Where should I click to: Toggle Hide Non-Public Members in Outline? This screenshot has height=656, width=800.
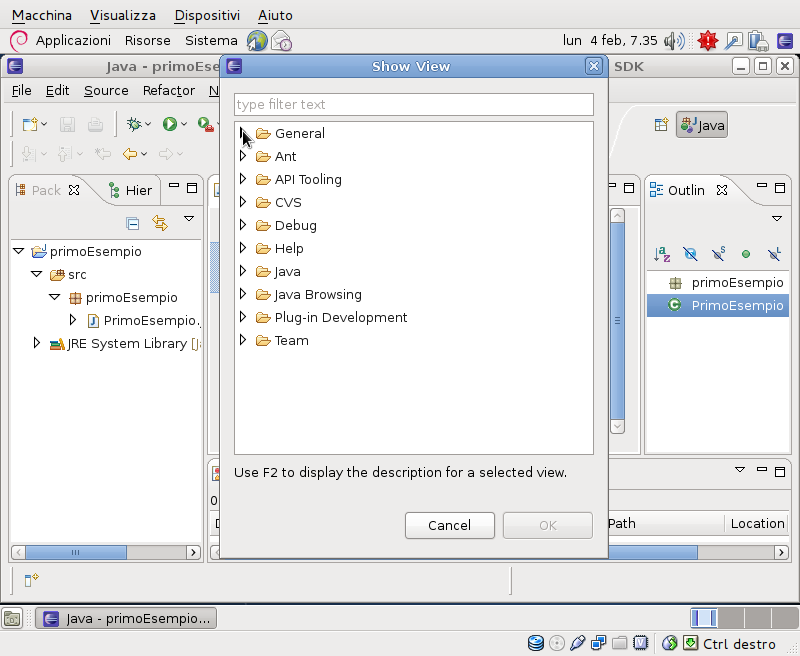(746, 254)
